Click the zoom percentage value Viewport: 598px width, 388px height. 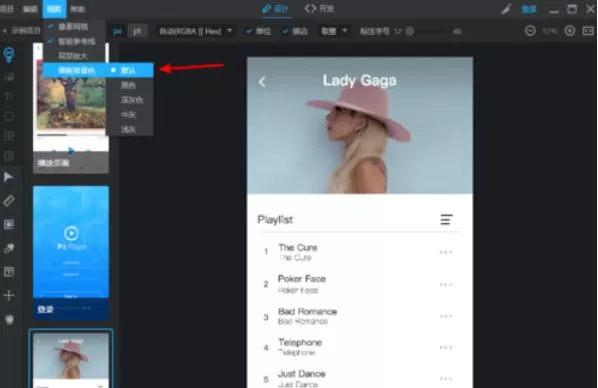[550, 31]
